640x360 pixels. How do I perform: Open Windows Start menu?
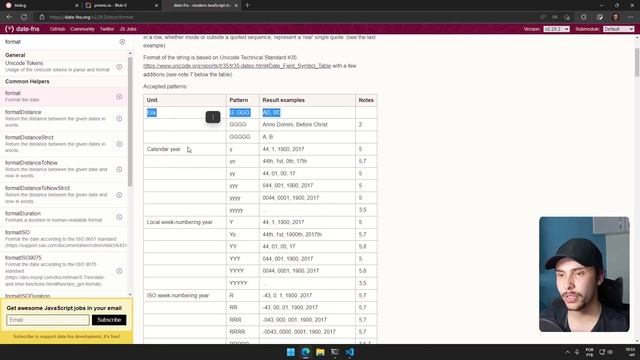click(x=291, y=352)
